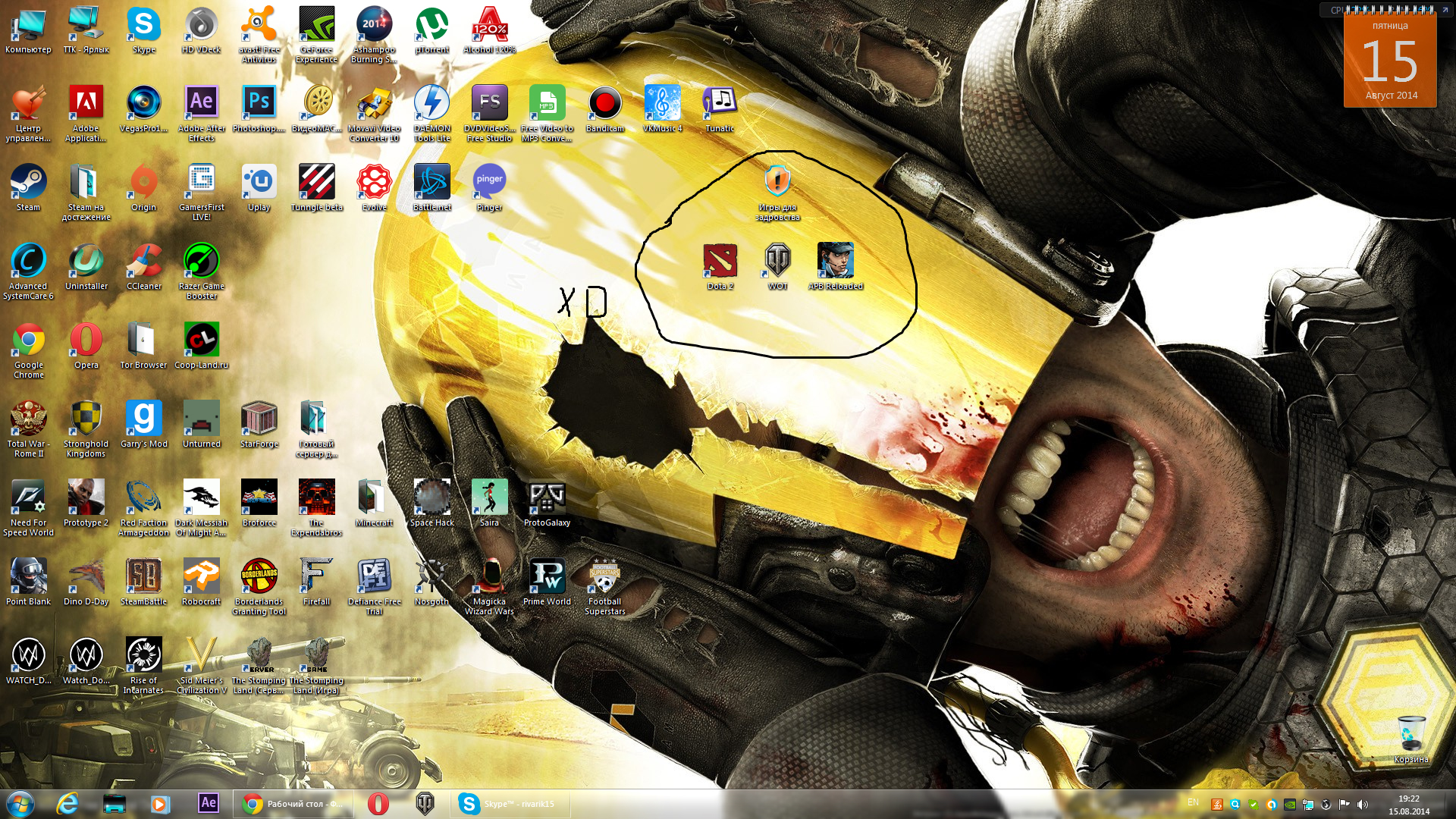Open Alcohol 120% desktop icon
The height and width of the screenshot is (819, 1456).
[x=489, y=30]
